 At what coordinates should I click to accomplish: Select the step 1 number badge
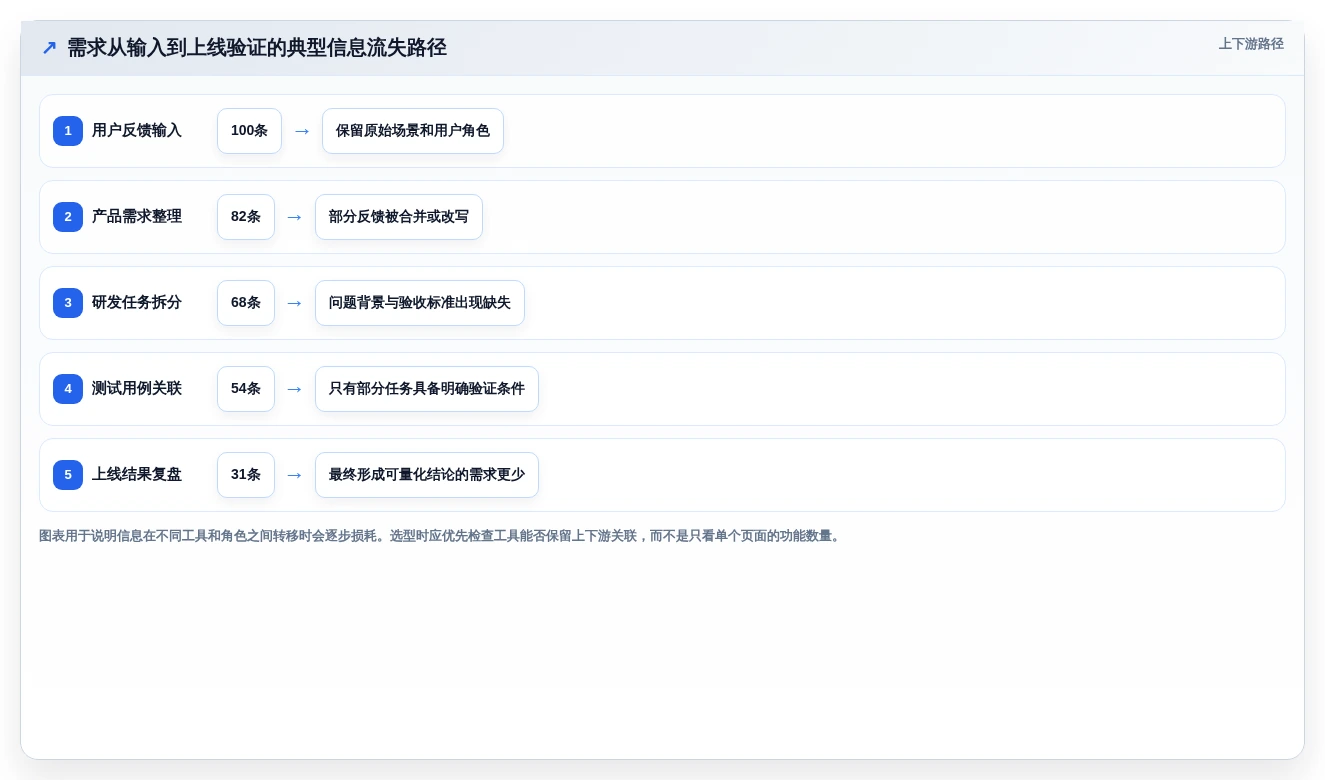[68, 131]
